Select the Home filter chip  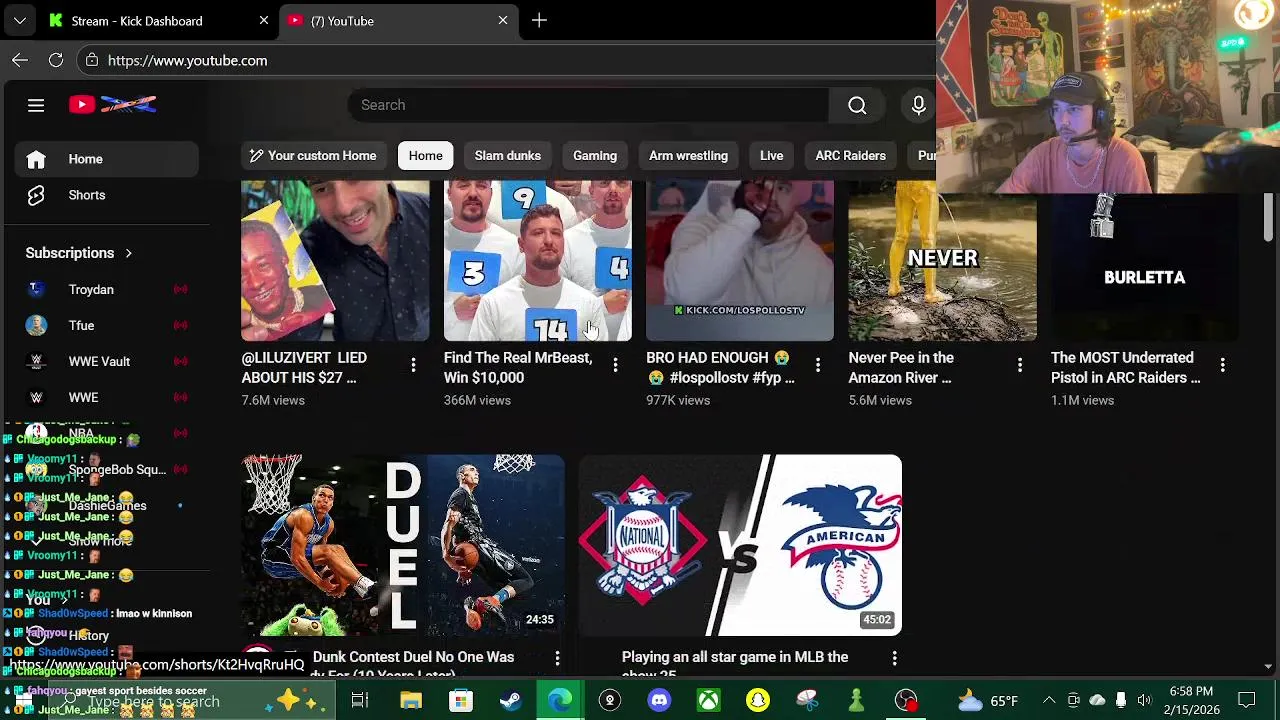425,156
